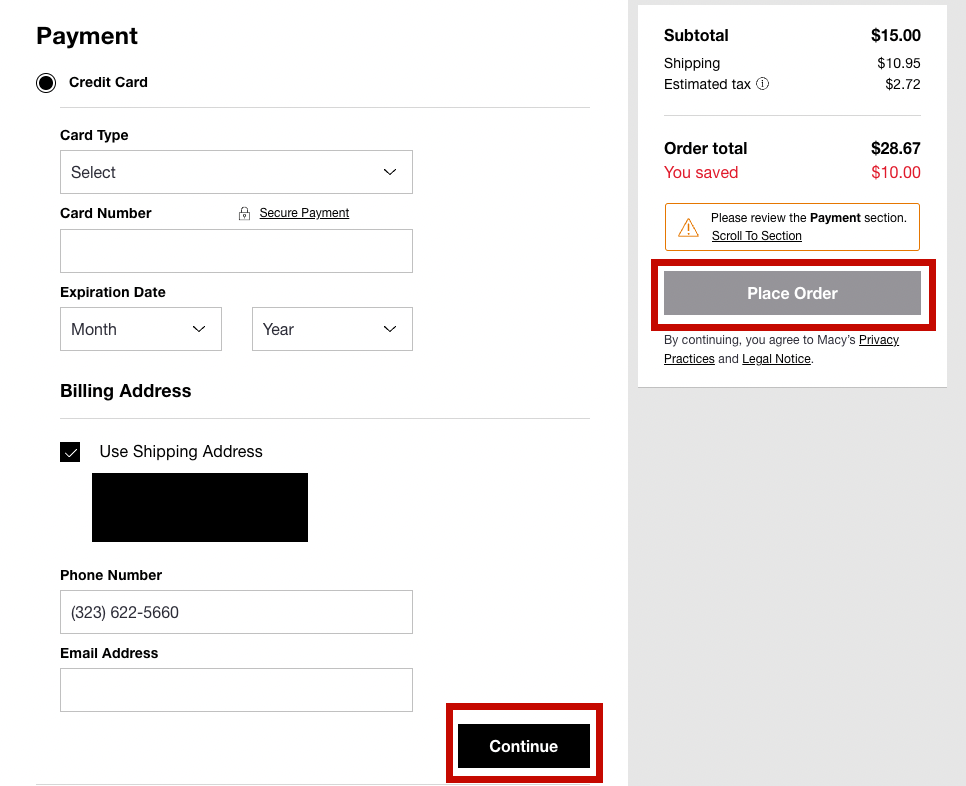
Task: Click into the Phone Number field
Action: [x=236, y=612]
